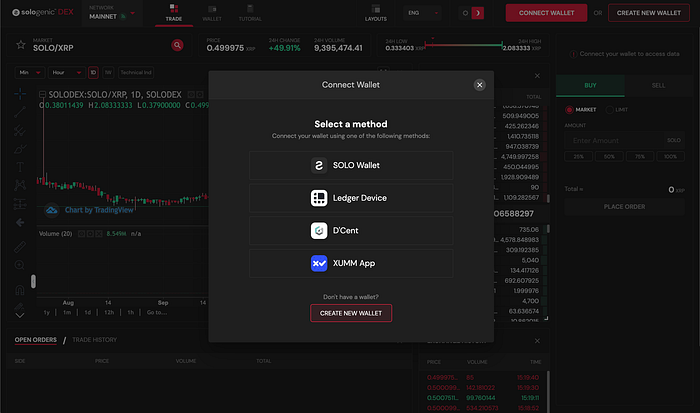Select the pitchfork drawing tool
The width and height of the screenshot is (700, 413).
[20, 130]
